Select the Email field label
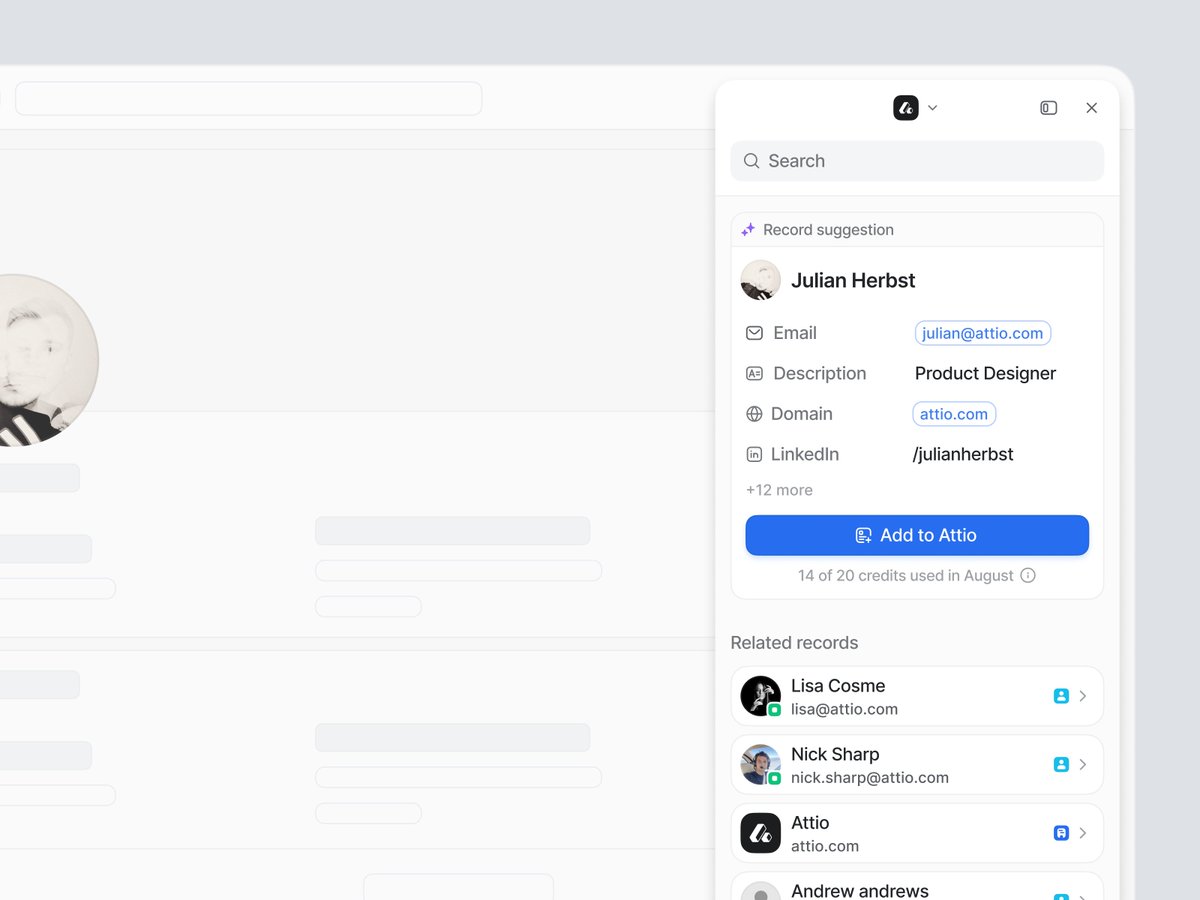The width and height of the screenshot is (1200, 900). pos(795,333)
